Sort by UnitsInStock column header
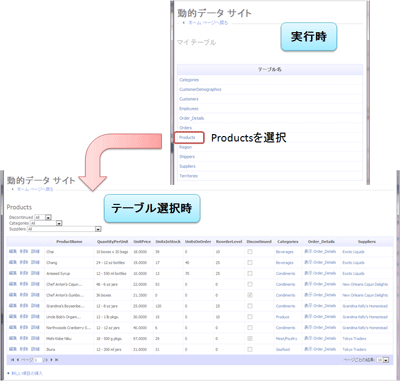 point(168,242)
